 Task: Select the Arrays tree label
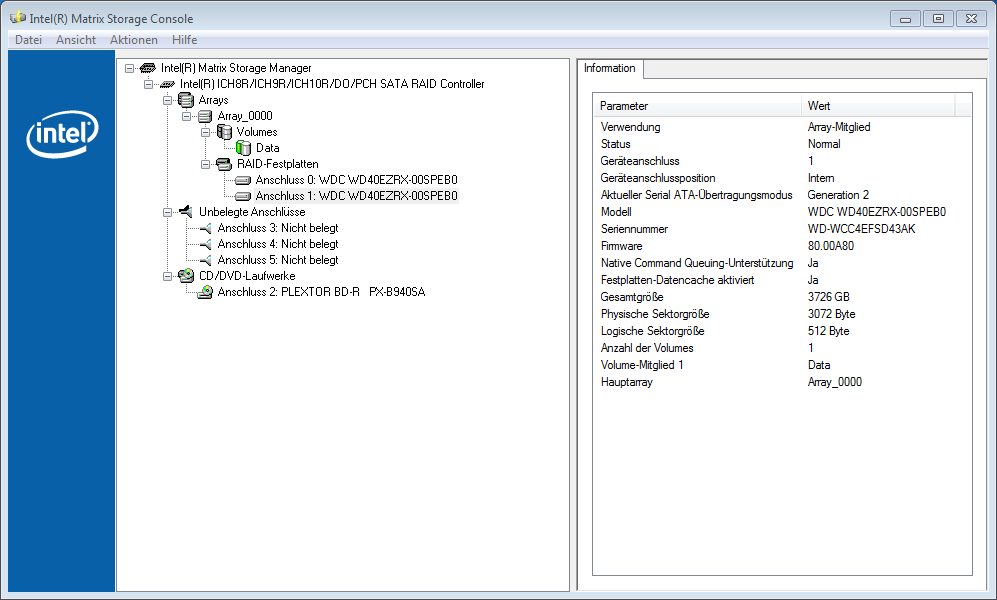[x=213, y=100]
